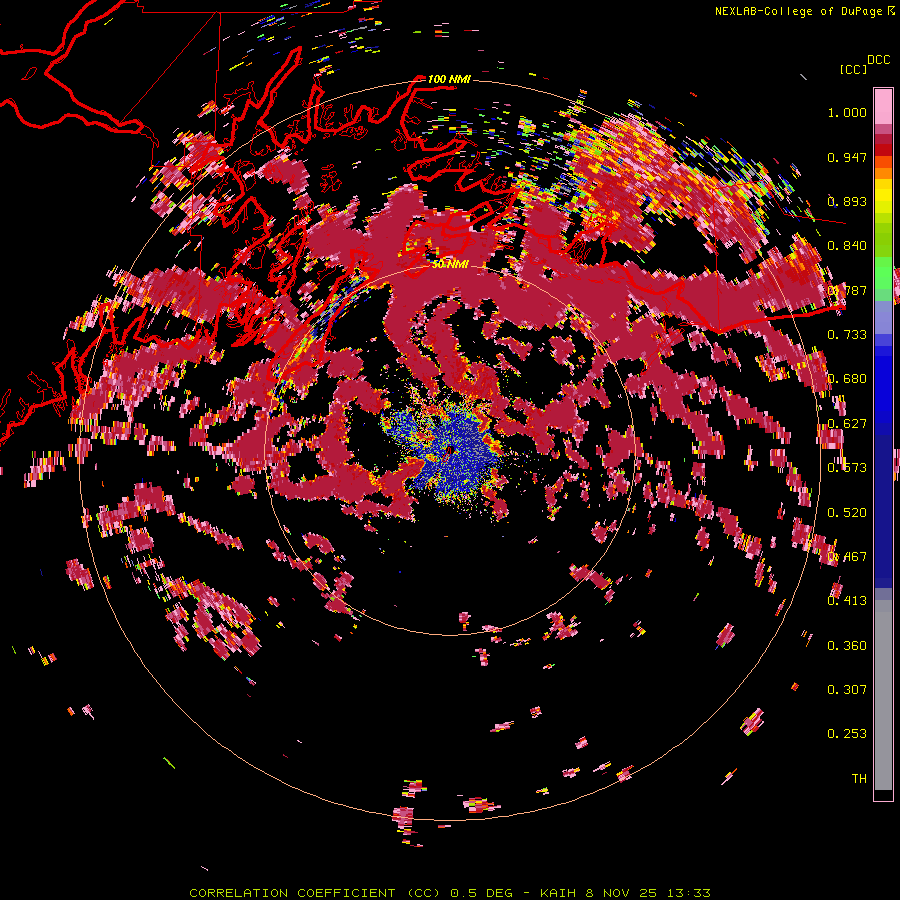Select the 0.307 scale value
This screenshot has width=900, height=900.
coord(847,690)
